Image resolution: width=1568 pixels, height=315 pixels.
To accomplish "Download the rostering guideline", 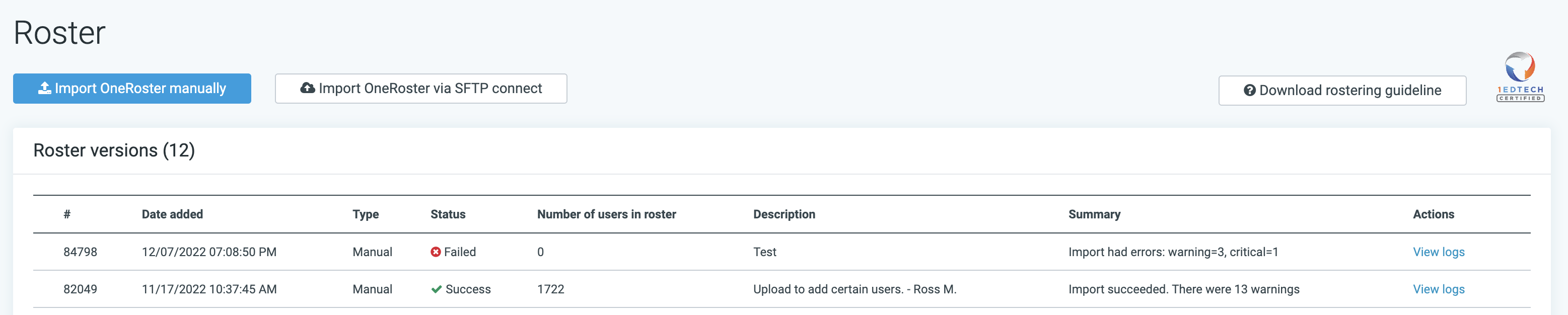I will pyautogui.click(x=1342, y=90).
